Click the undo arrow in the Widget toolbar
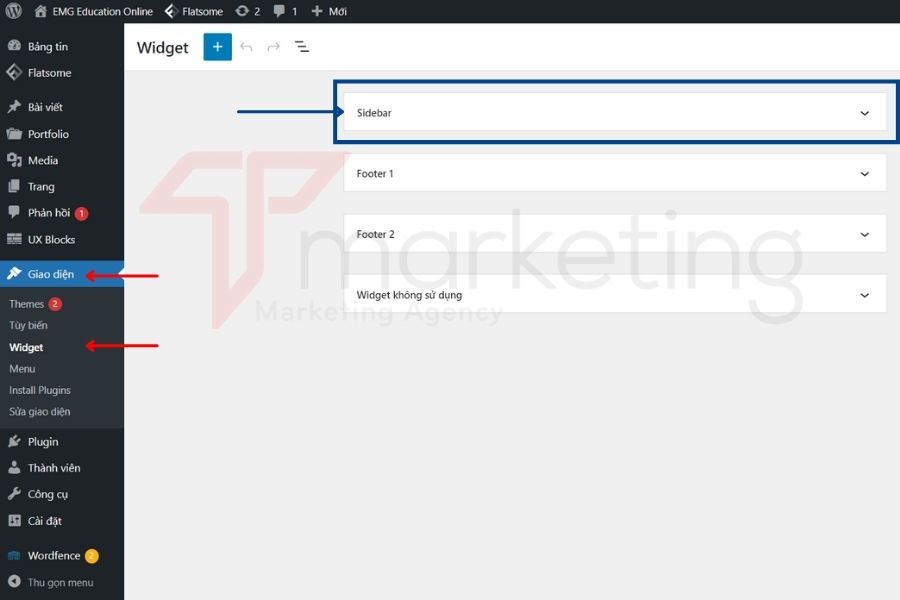 pyautogui.click(x=246, y=47)
